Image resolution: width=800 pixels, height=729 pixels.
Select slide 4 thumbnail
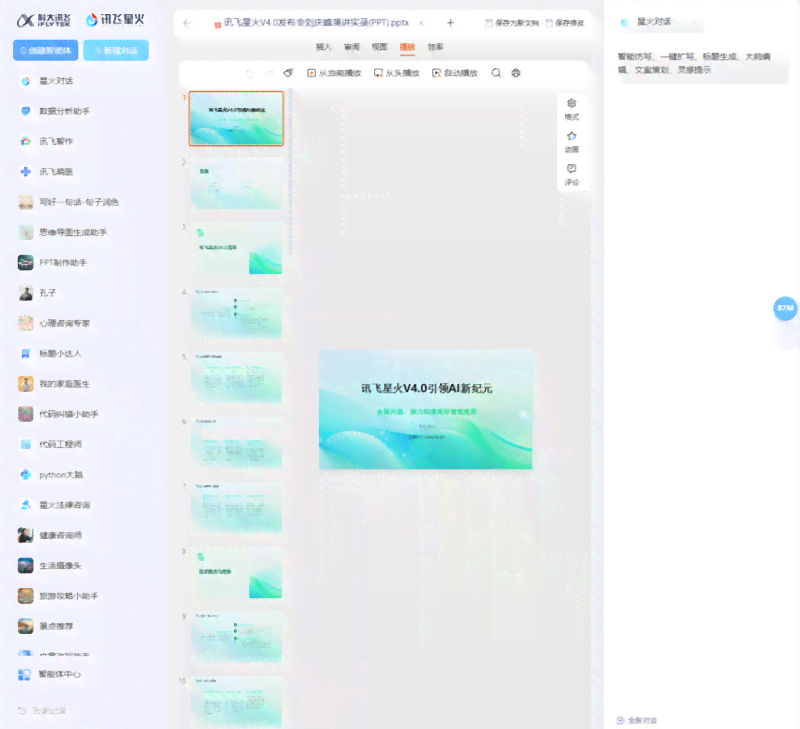coord(236,313)
